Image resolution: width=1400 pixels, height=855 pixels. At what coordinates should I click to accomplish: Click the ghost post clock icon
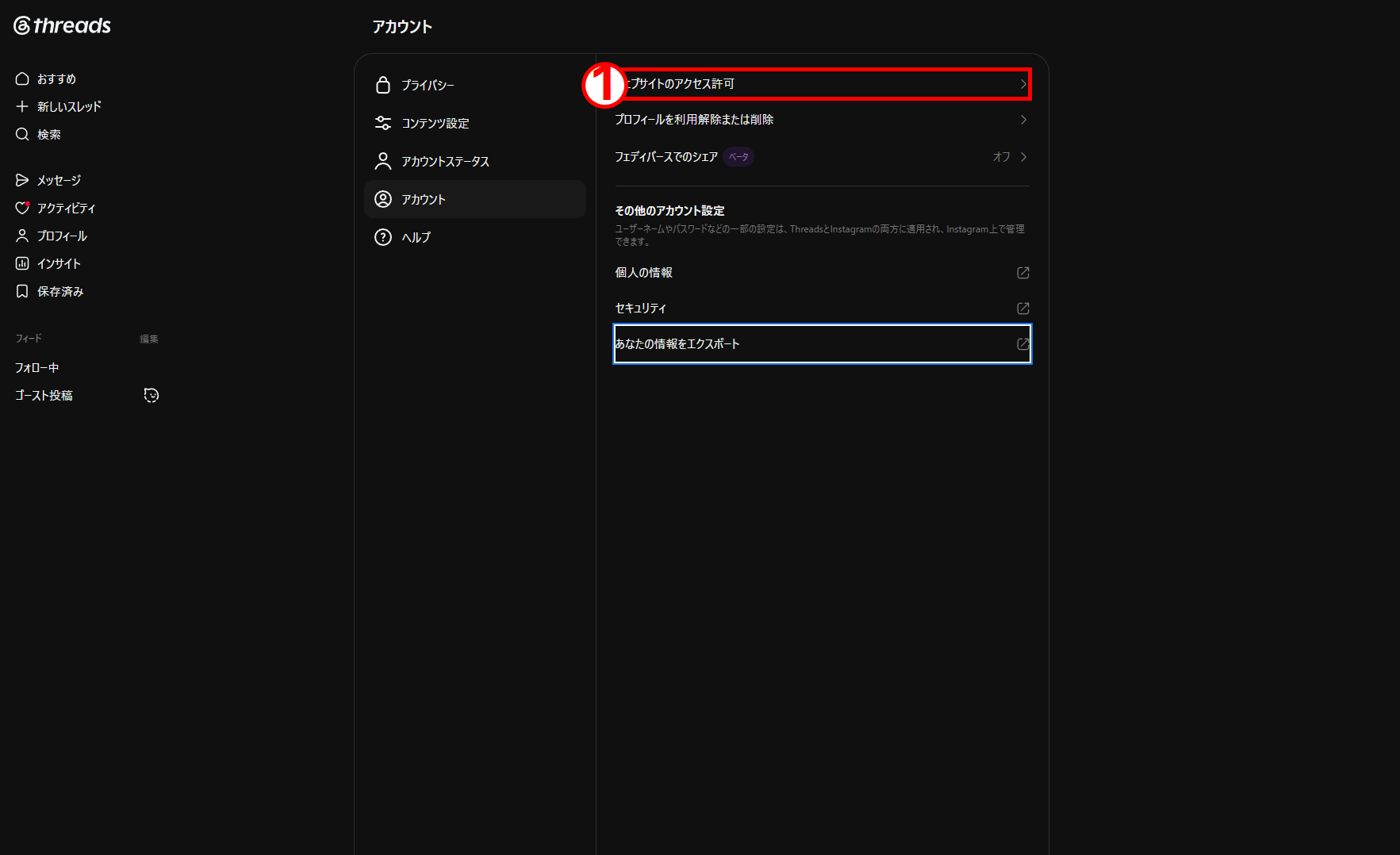pyautogui.click(x=152, y=395)
